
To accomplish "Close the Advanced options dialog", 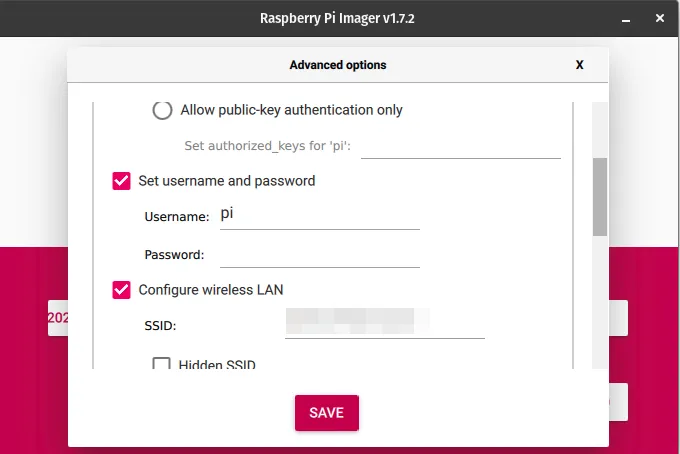I will click(x=579, y=65).
